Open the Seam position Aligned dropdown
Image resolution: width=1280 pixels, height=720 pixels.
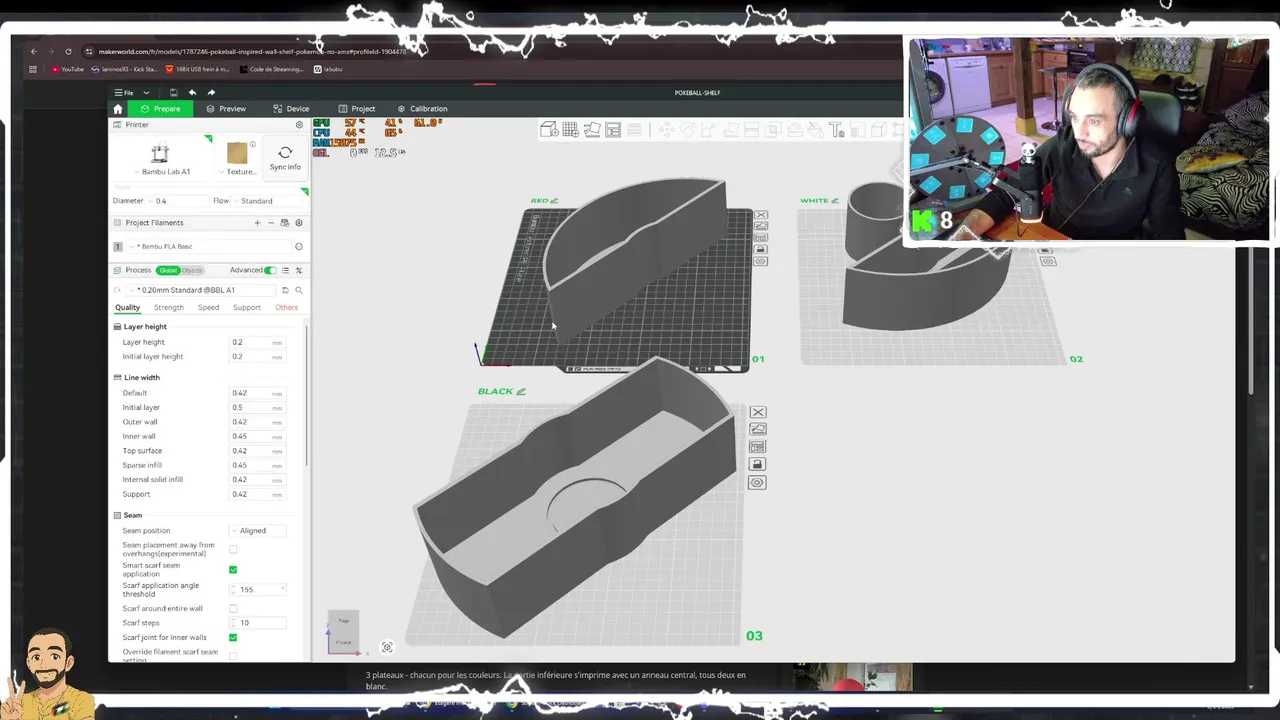click(258, 530)
